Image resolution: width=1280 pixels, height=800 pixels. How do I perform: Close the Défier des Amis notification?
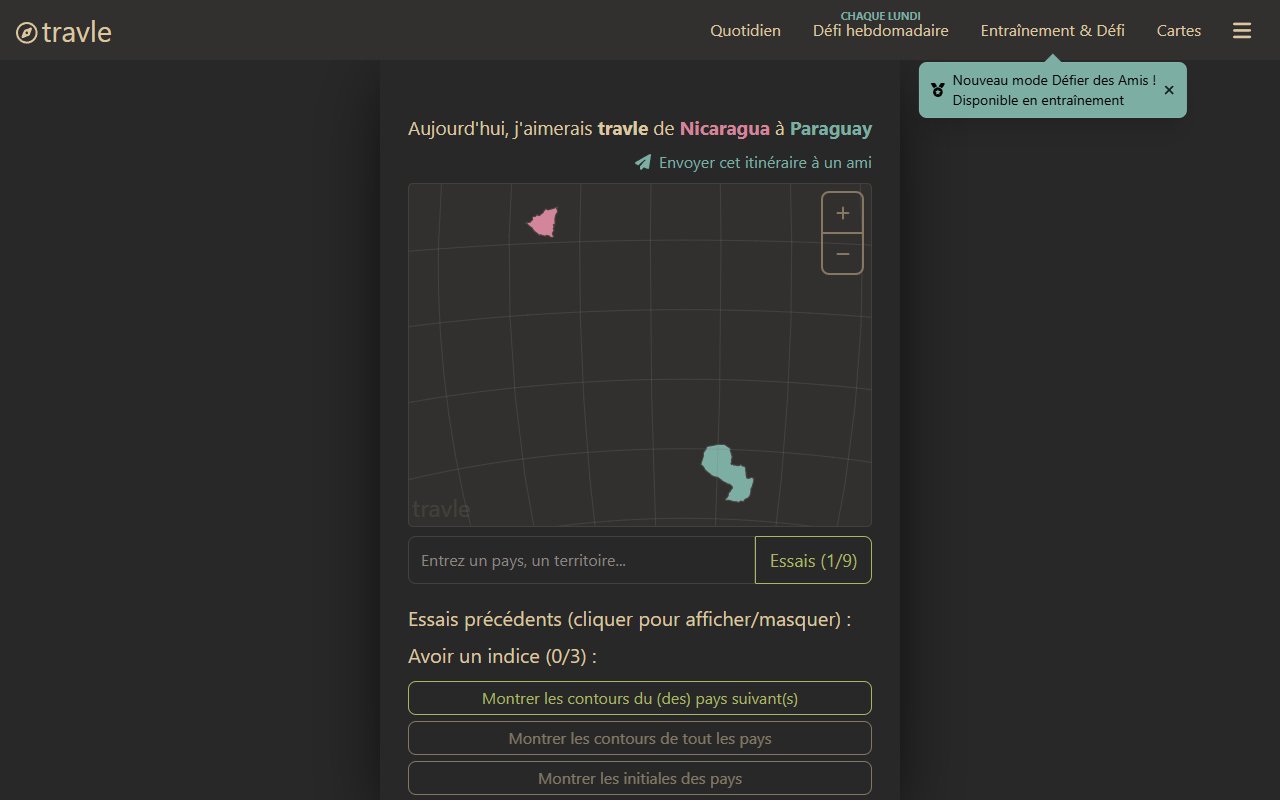coord(1169,90)
